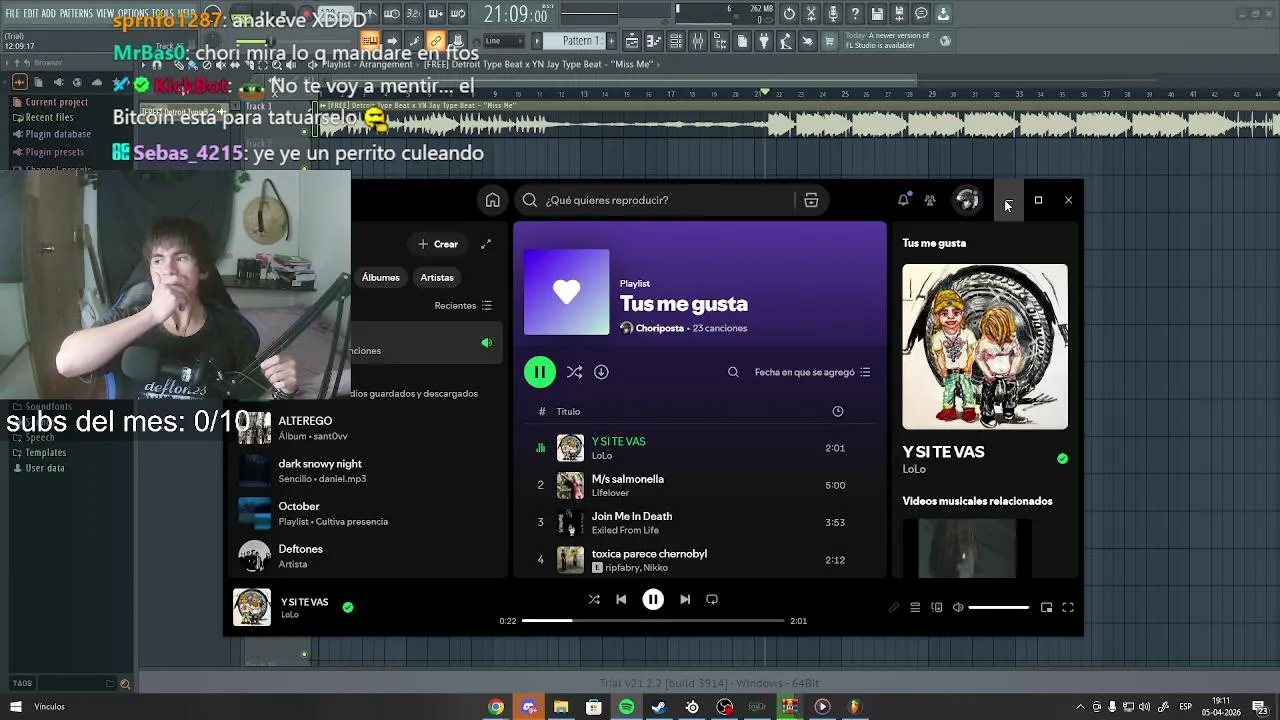The width and height of the screenshot is (1280, 720).
Task: Click FL Studio microphone recording icon
Action: (833, 14)
